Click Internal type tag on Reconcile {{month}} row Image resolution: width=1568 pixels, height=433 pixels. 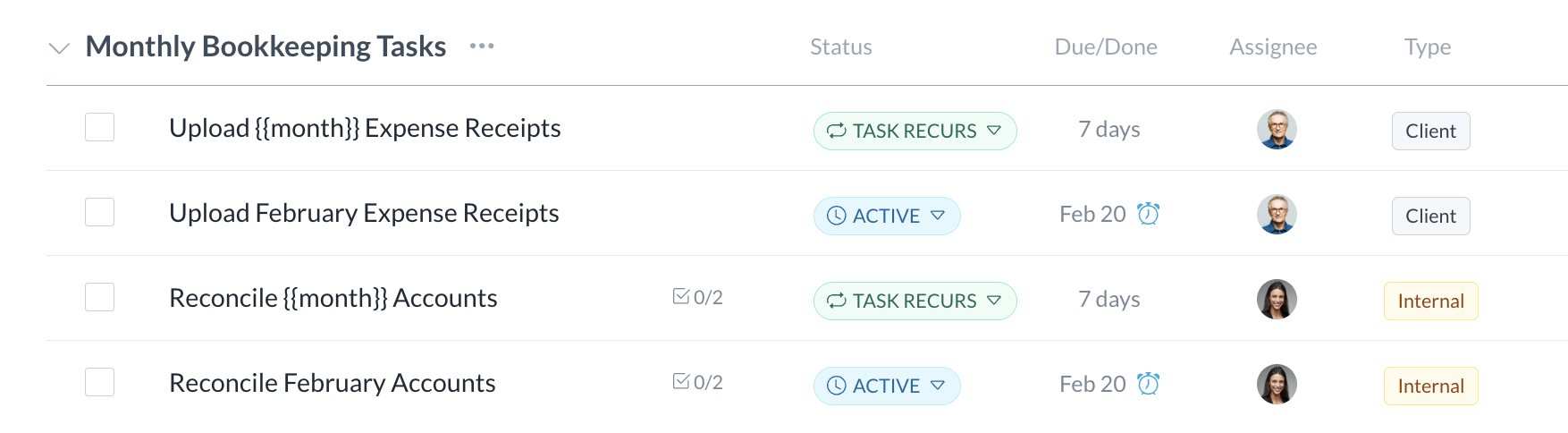[x=1430, y=301]
